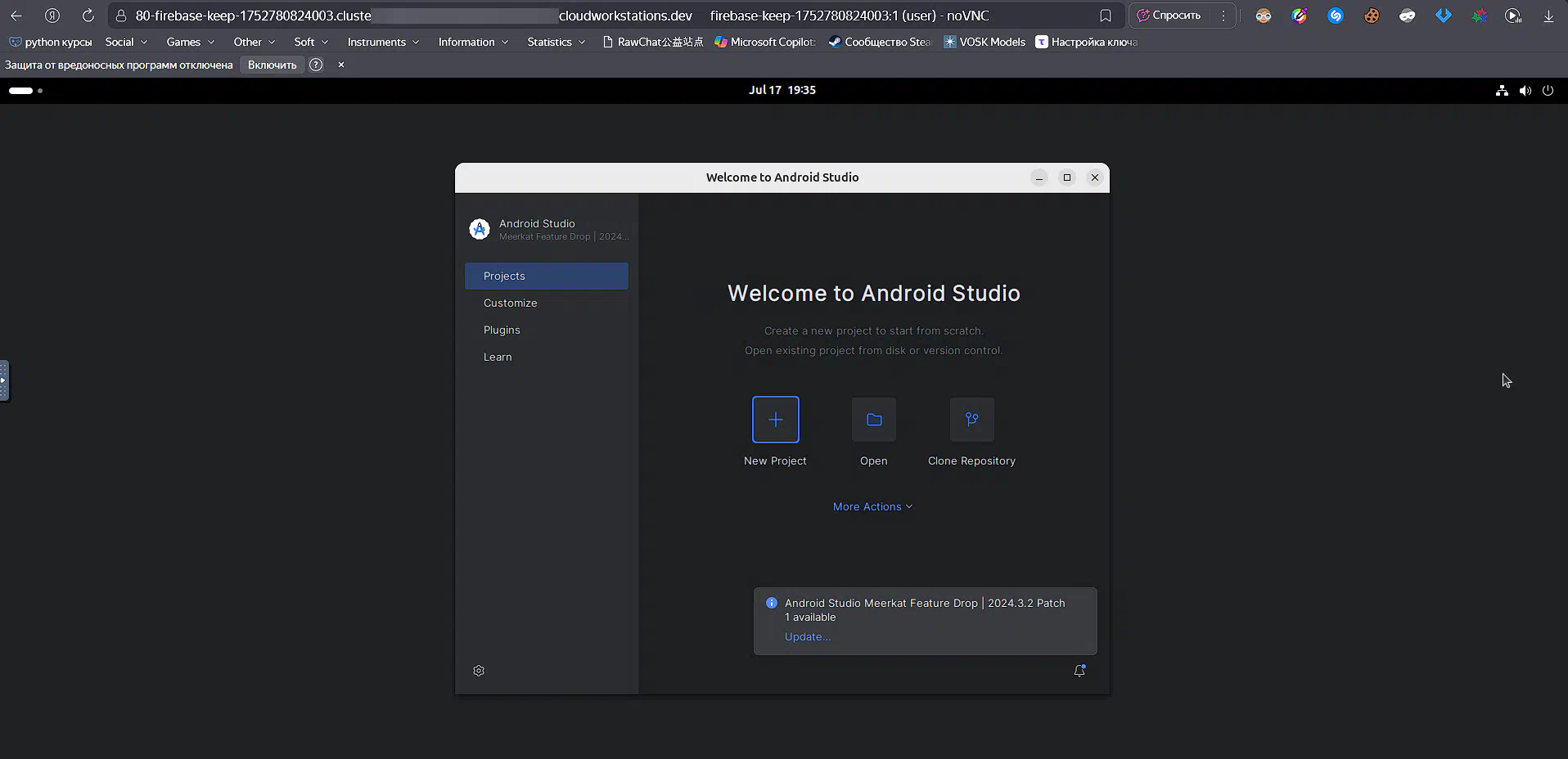Click the GNOME network status icon
1568x759 pixels.
[1502, 91]
